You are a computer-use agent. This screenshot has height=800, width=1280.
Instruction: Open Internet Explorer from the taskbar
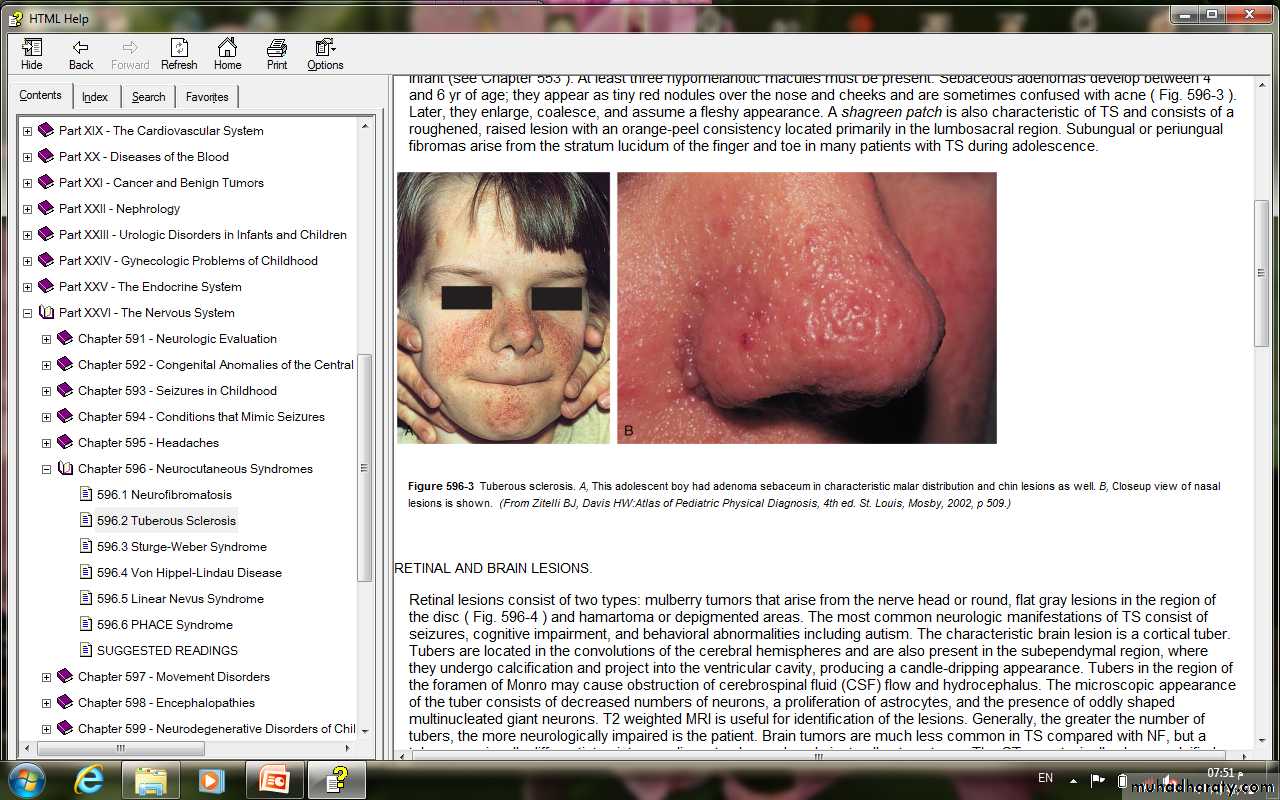click(x=89, y=779)
